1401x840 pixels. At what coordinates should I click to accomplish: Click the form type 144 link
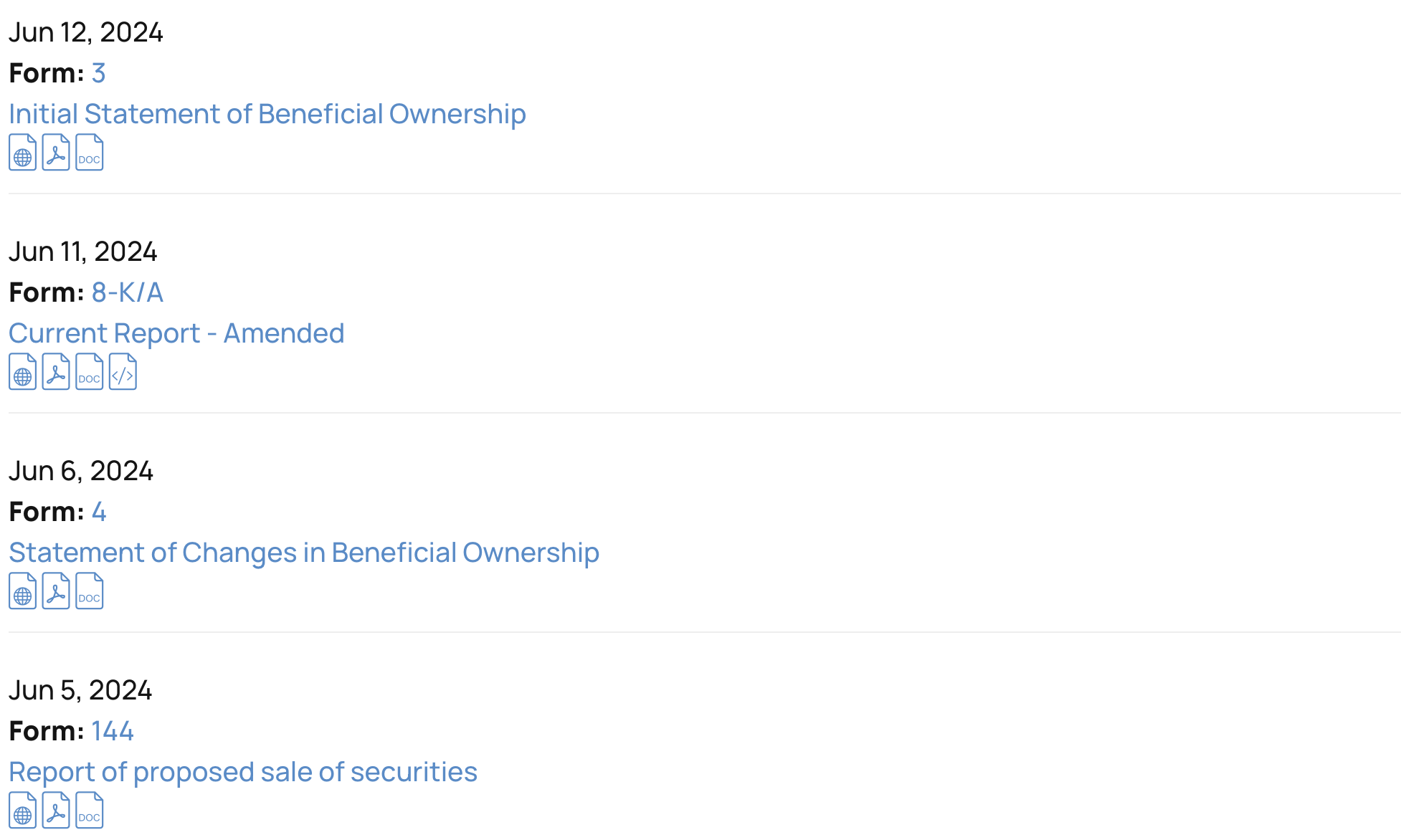113,731
